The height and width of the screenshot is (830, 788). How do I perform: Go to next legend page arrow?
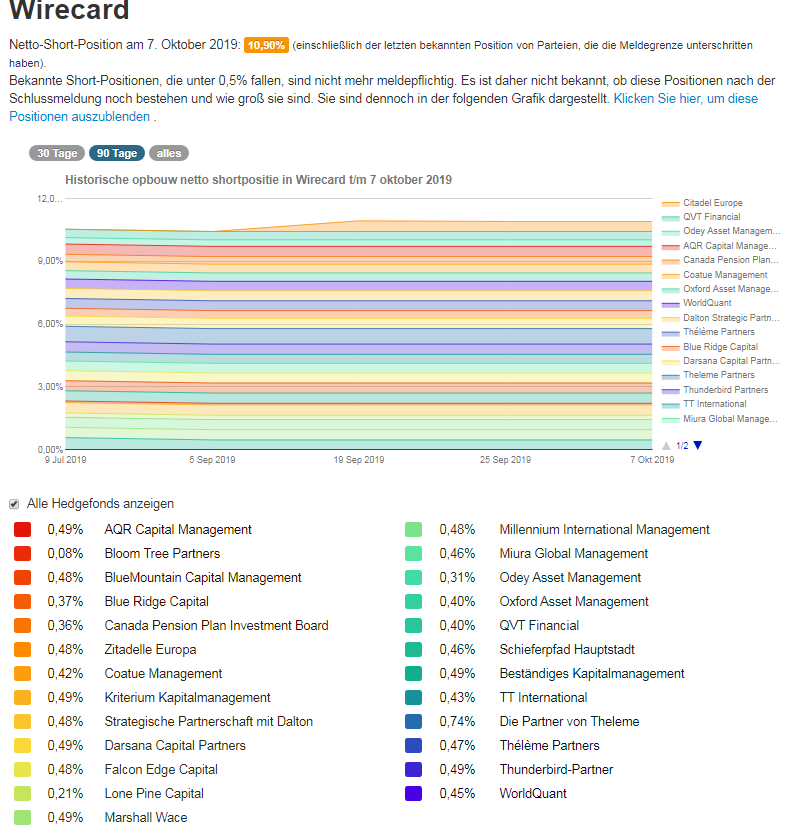point(698,445)
